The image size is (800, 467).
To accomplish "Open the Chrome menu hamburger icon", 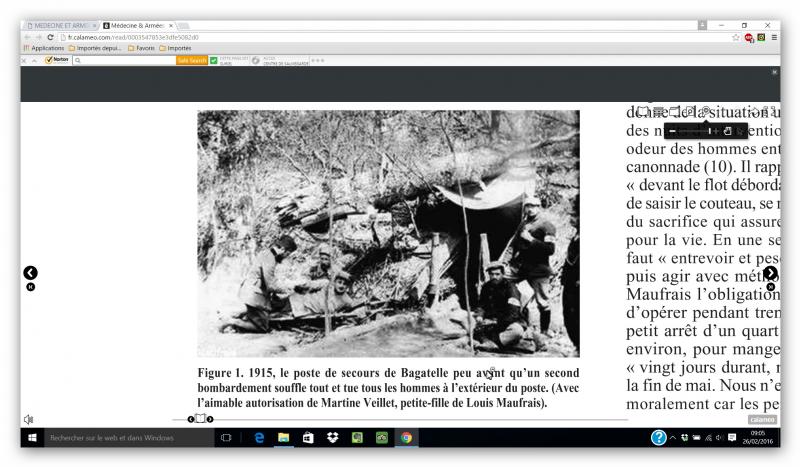I will click(774, 37).
